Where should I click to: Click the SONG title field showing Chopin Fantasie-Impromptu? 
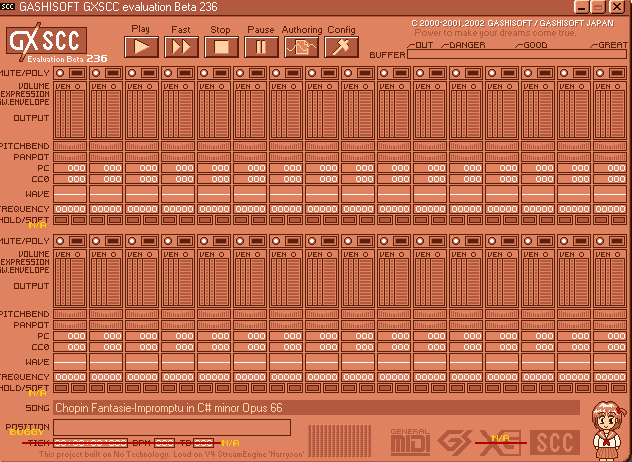pos(316,408)
